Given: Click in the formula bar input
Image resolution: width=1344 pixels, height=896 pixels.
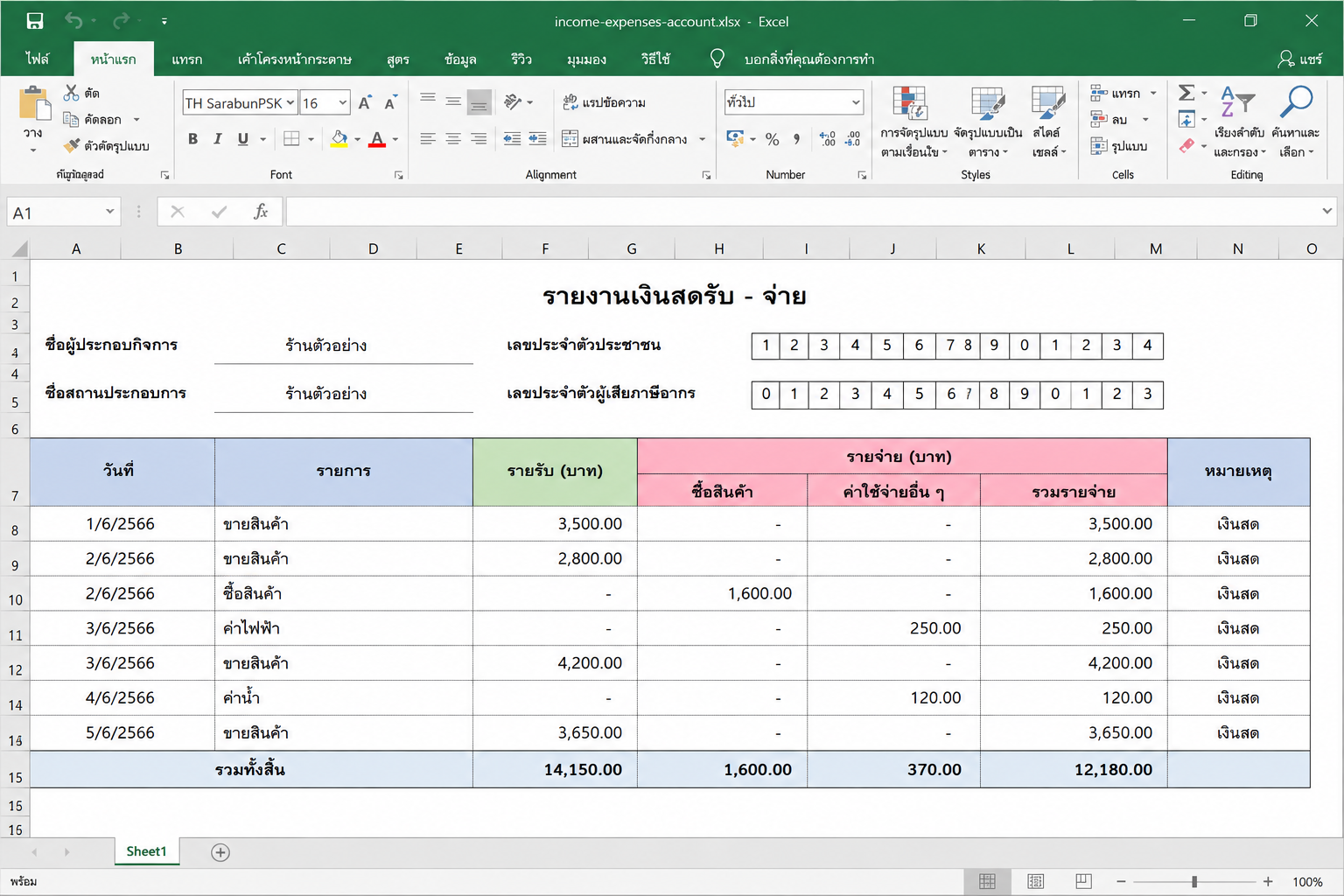Looking at the screenshot, I should 802,211.
